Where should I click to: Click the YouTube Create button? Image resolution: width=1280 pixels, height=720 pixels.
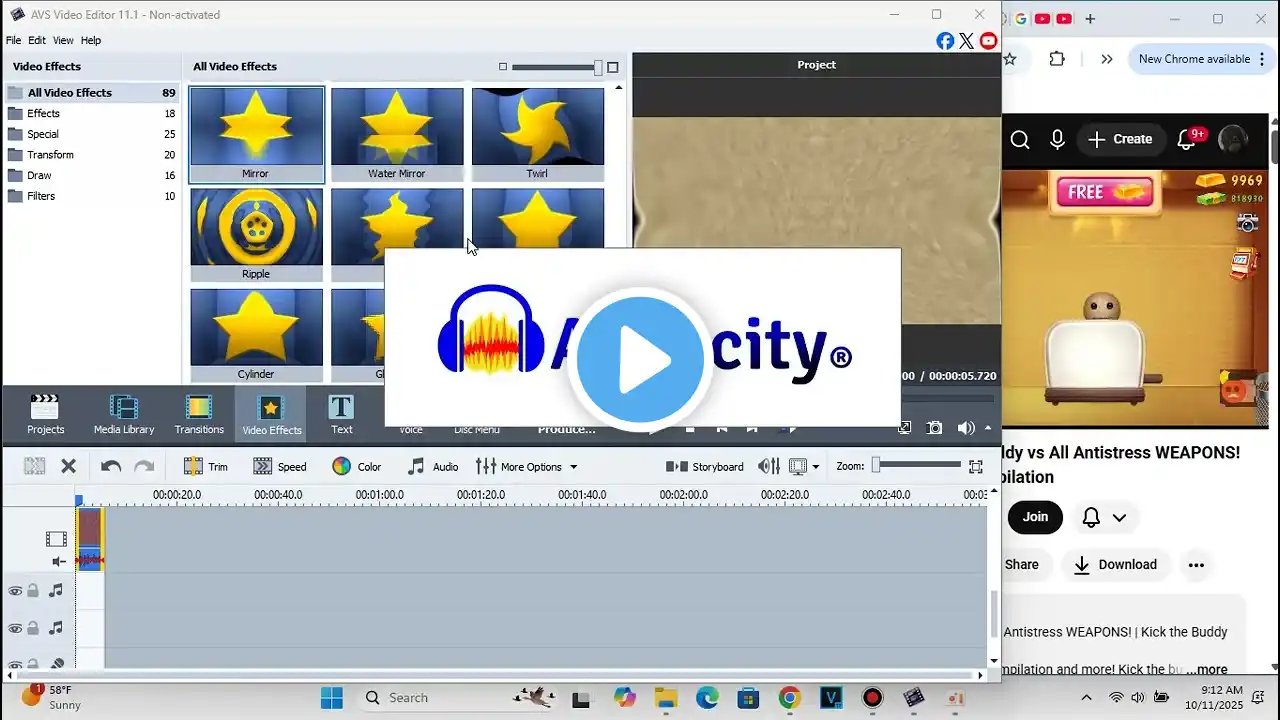point(1120,140)
